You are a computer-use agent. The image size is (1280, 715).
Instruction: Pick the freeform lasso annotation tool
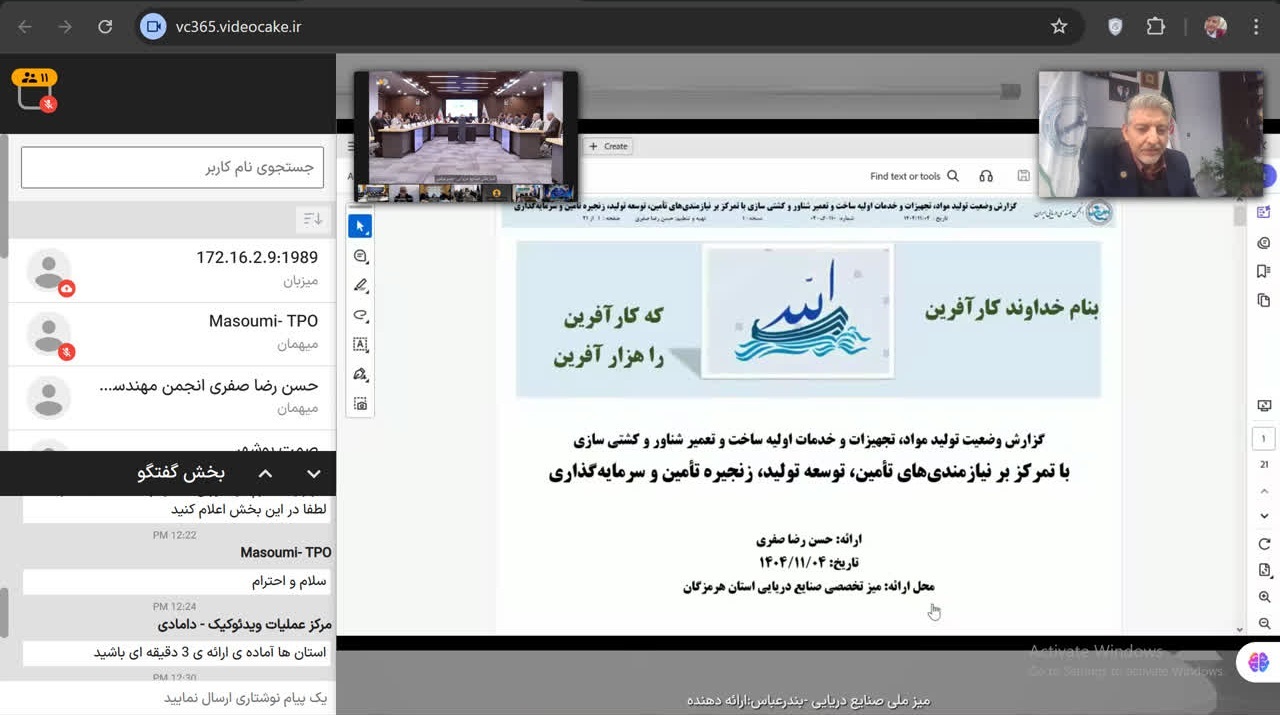point(360,314)
